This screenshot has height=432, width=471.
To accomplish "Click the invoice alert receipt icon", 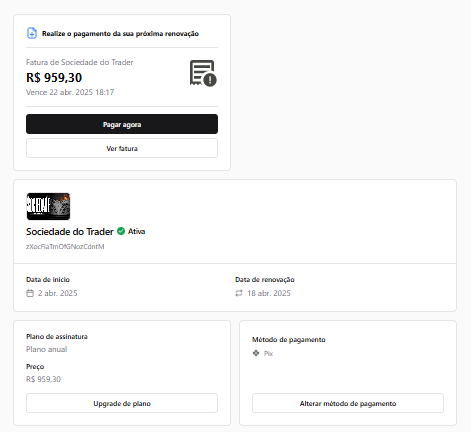I will click(x=203, y=73).
